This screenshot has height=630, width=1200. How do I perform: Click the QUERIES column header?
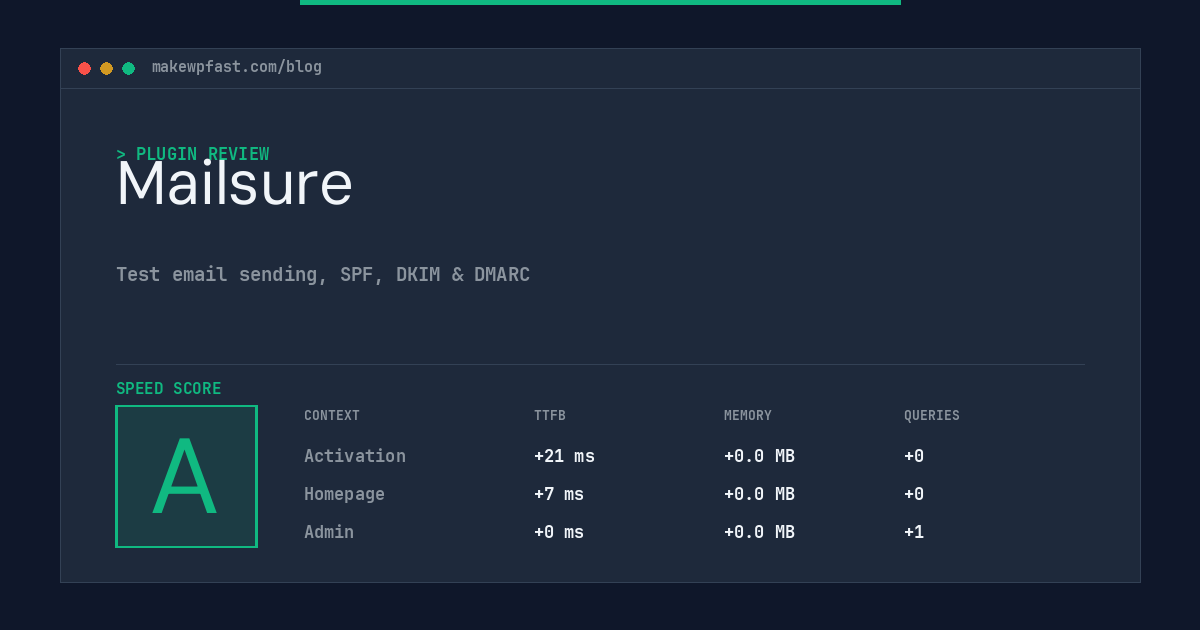tap(932, 416)
